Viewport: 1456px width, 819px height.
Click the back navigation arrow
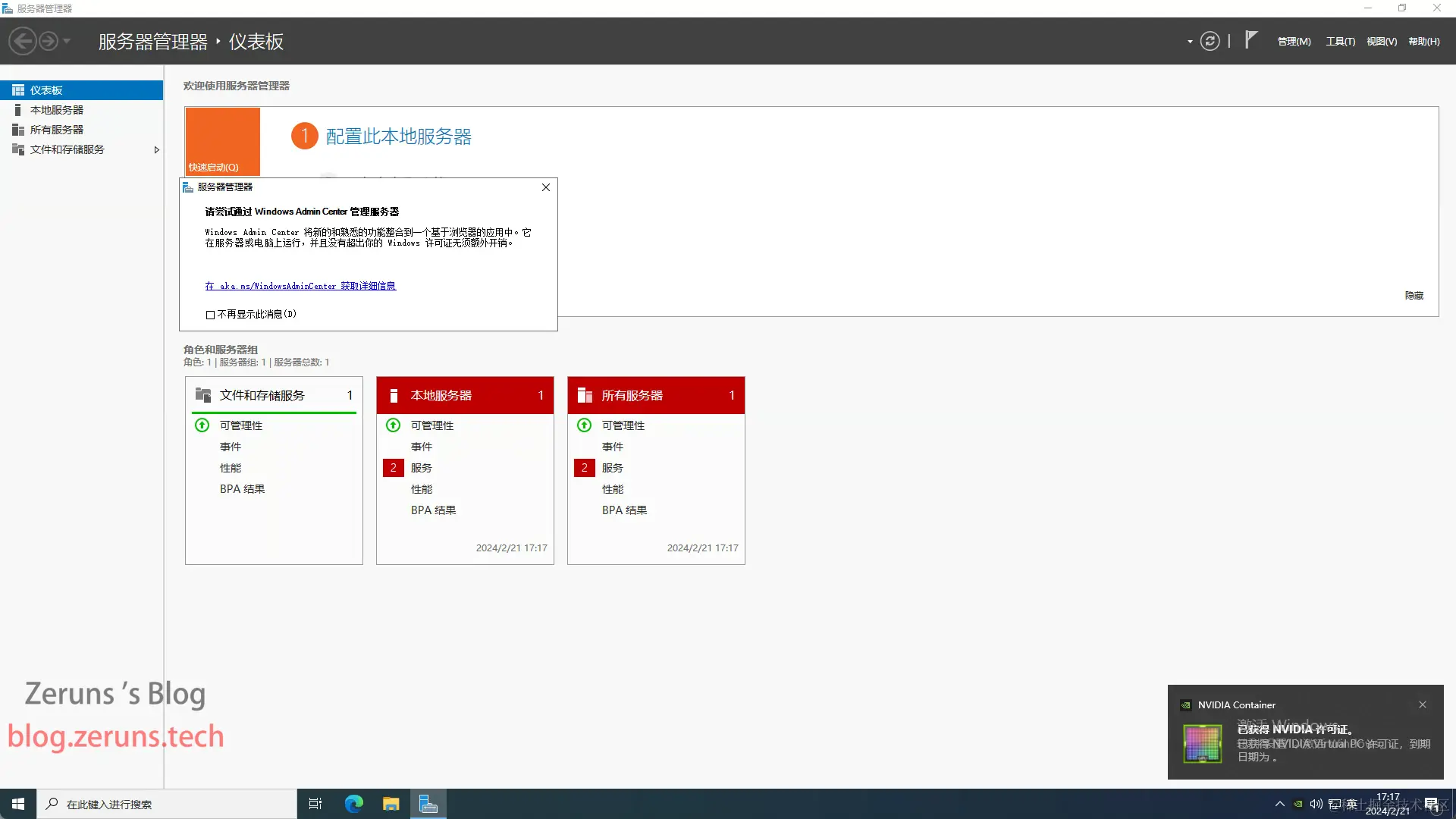[x=23, y=41]
